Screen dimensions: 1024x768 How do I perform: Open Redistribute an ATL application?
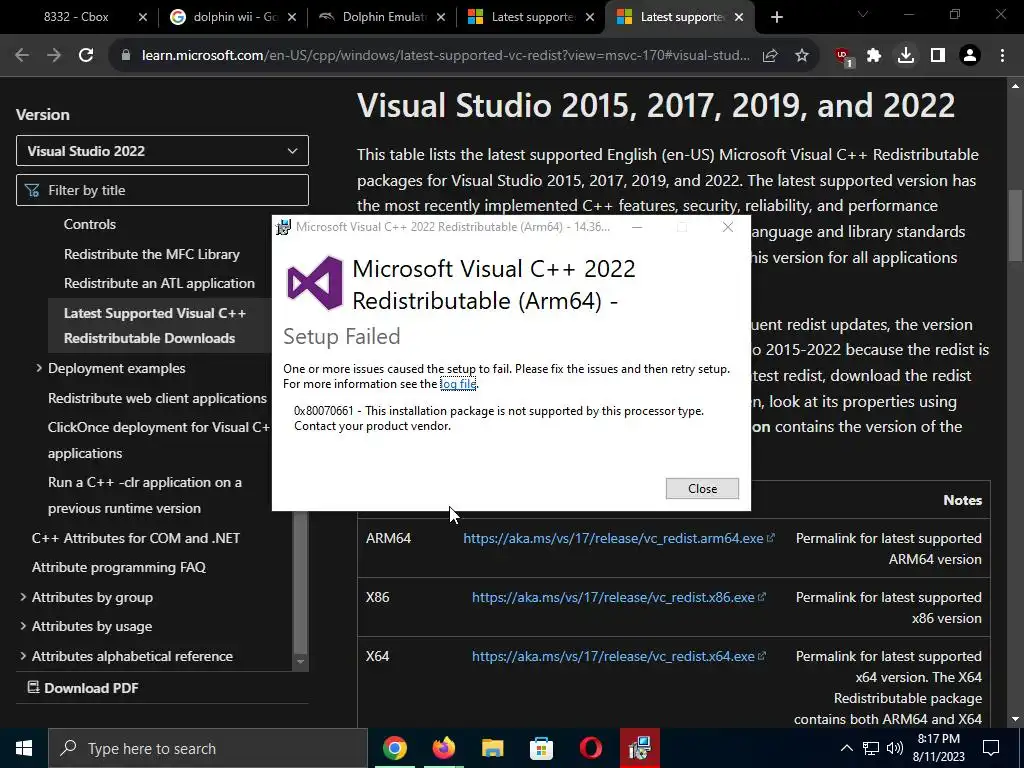[159, 283]
